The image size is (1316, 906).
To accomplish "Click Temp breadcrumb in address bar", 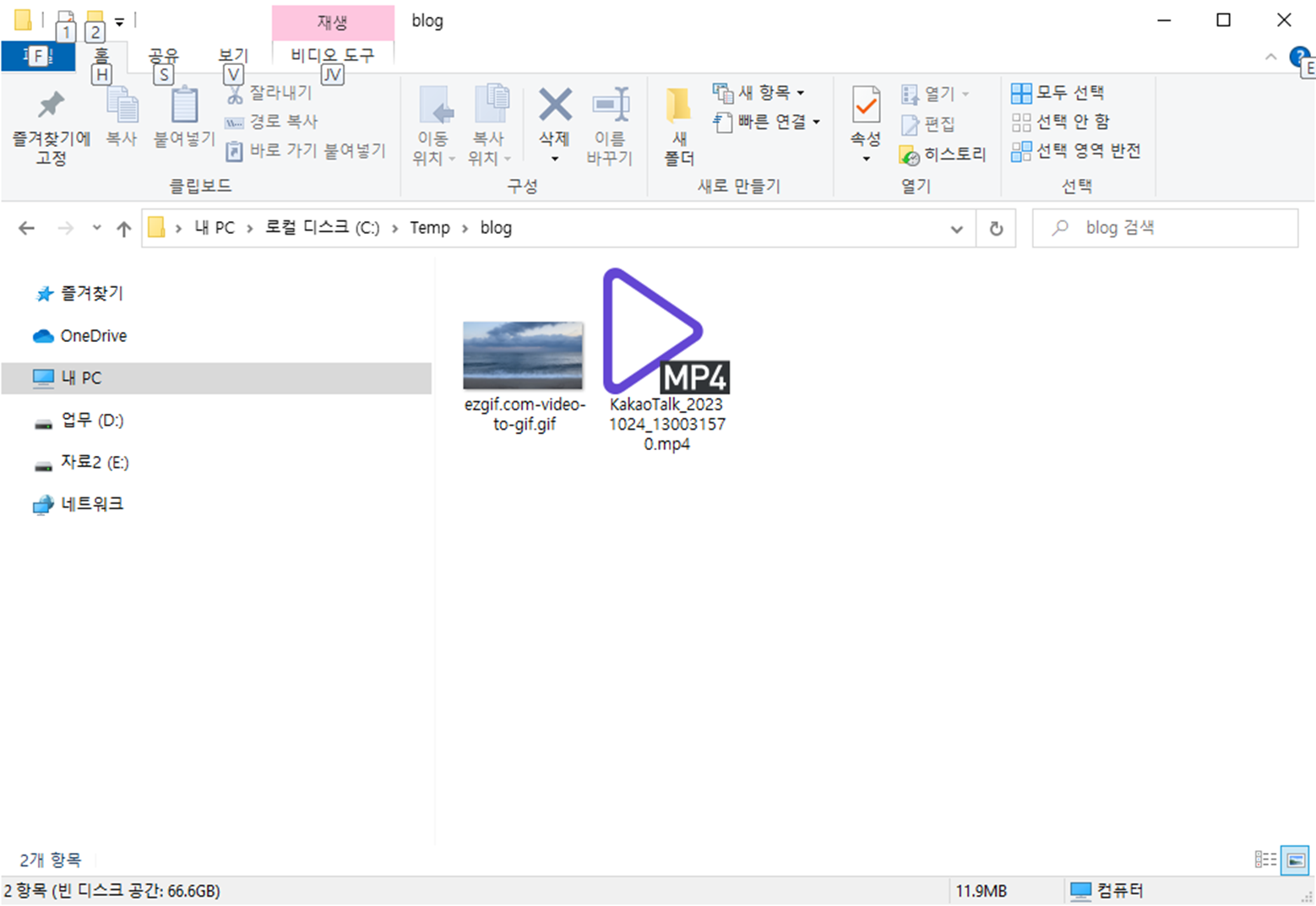I will tap(430, 228).
